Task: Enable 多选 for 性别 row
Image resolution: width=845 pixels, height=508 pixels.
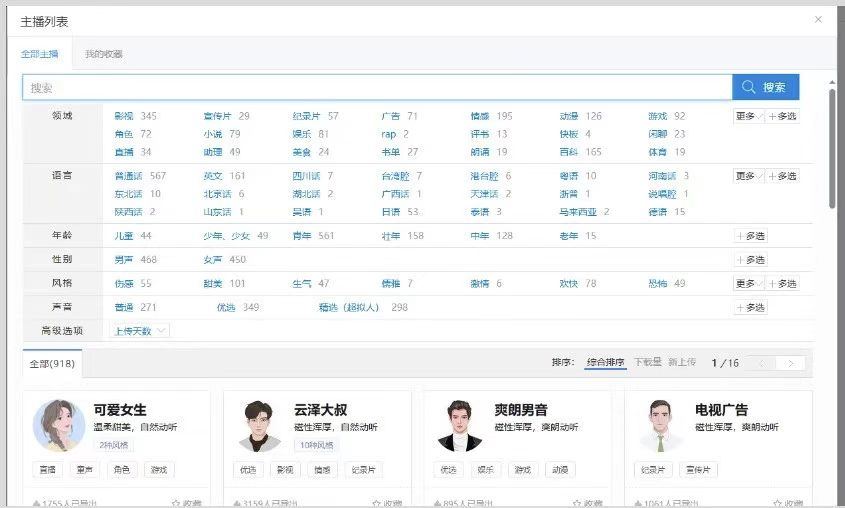Action: pyautogui.click(x=751, y=260)
